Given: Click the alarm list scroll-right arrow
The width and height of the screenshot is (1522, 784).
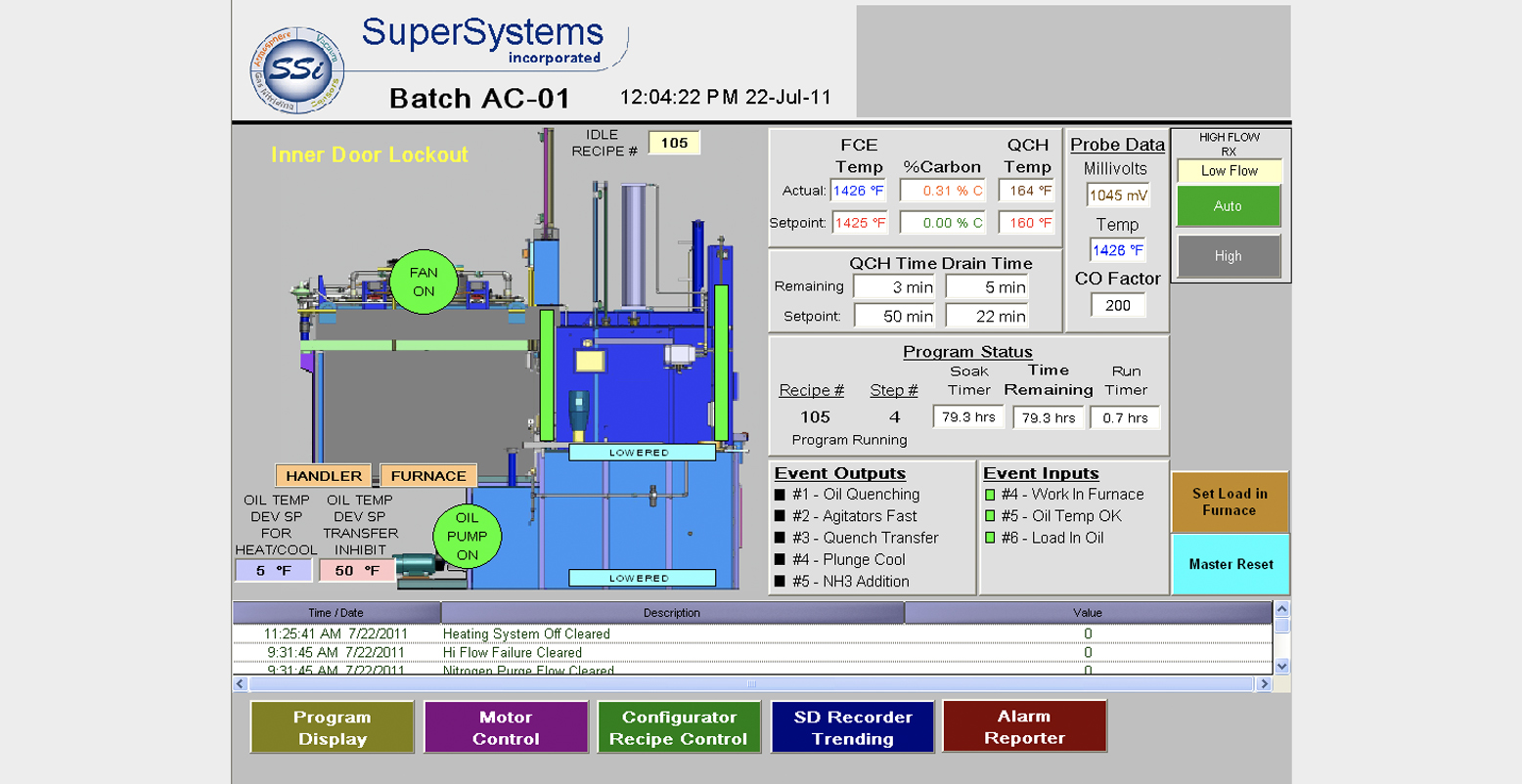Looking at the screenshot, I should pos(1264,684).
